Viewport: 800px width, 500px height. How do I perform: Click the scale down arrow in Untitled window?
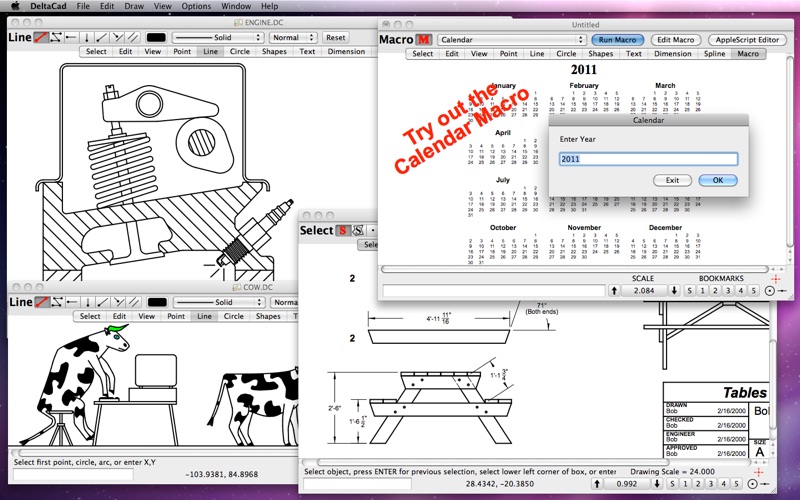[x=674, y=290]
